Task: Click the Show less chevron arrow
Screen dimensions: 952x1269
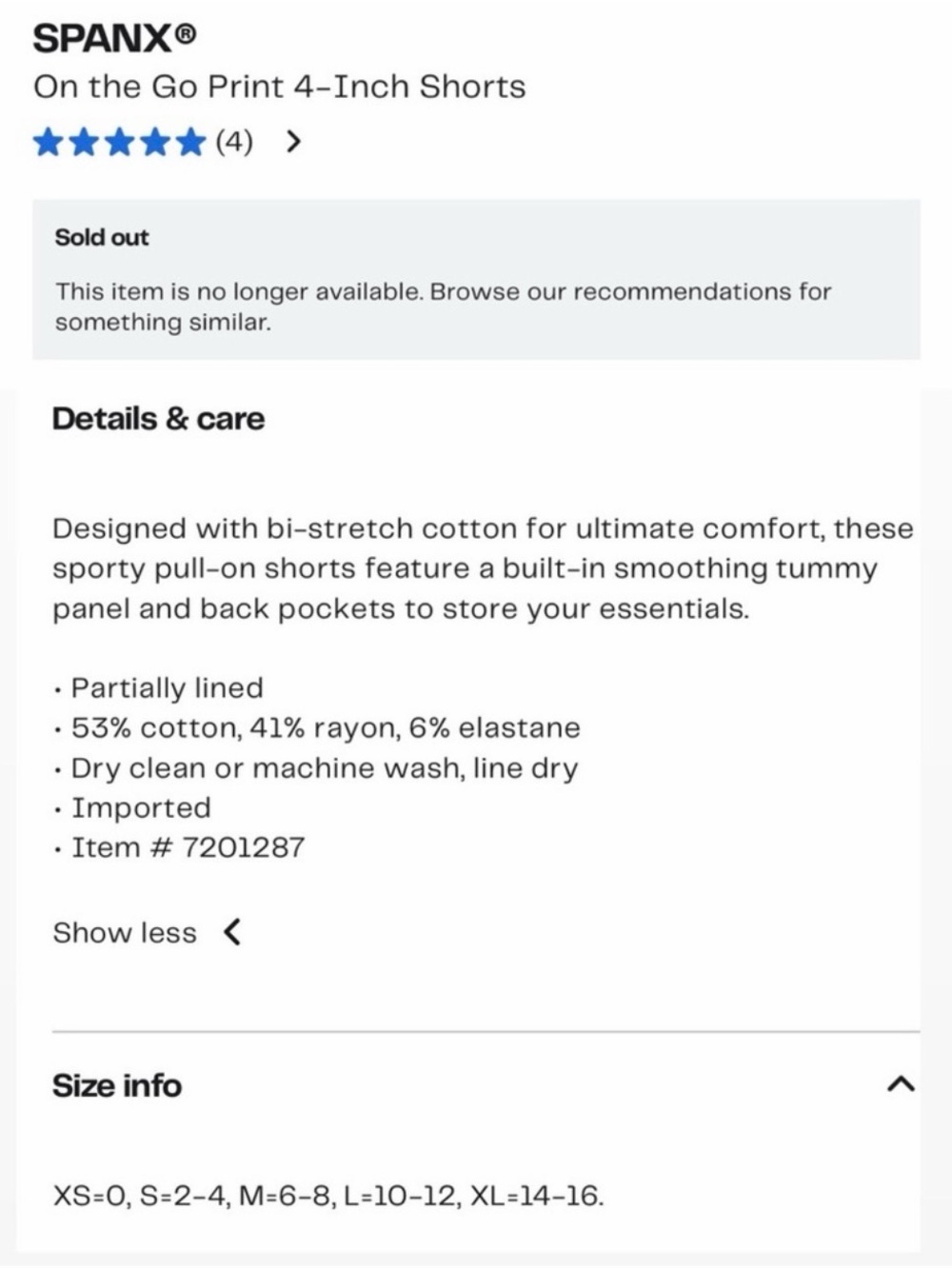Action: point(232,932)
